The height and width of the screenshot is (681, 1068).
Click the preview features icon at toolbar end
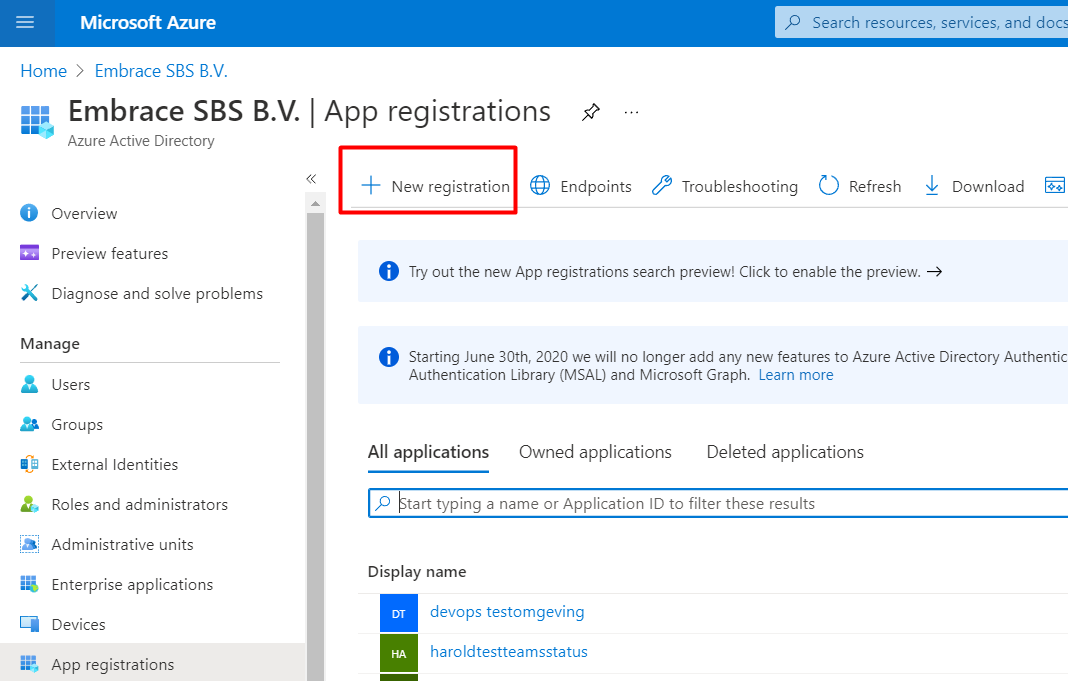tap(1055, 185)
